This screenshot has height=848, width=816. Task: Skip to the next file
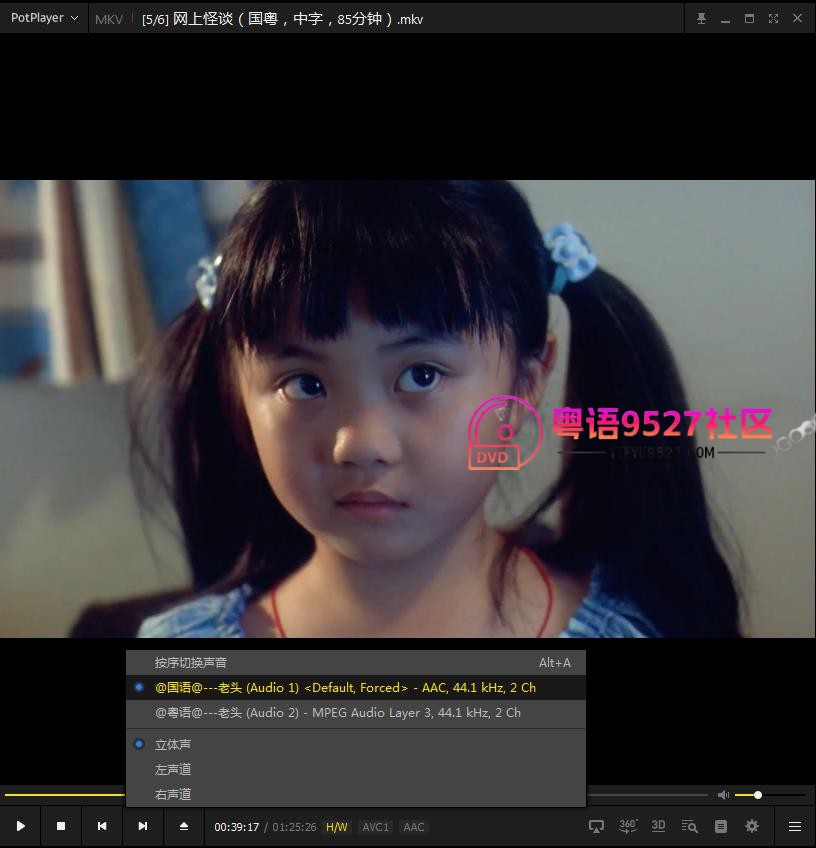point(143,826)
